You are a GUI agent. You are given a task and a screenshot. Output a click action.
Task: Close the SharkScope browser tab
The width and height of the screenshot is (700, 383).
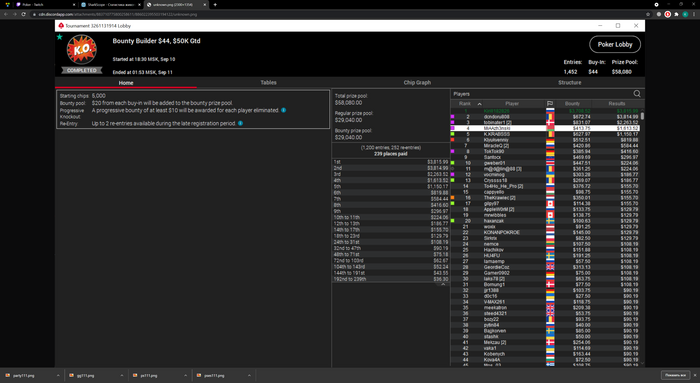(139, 4)
